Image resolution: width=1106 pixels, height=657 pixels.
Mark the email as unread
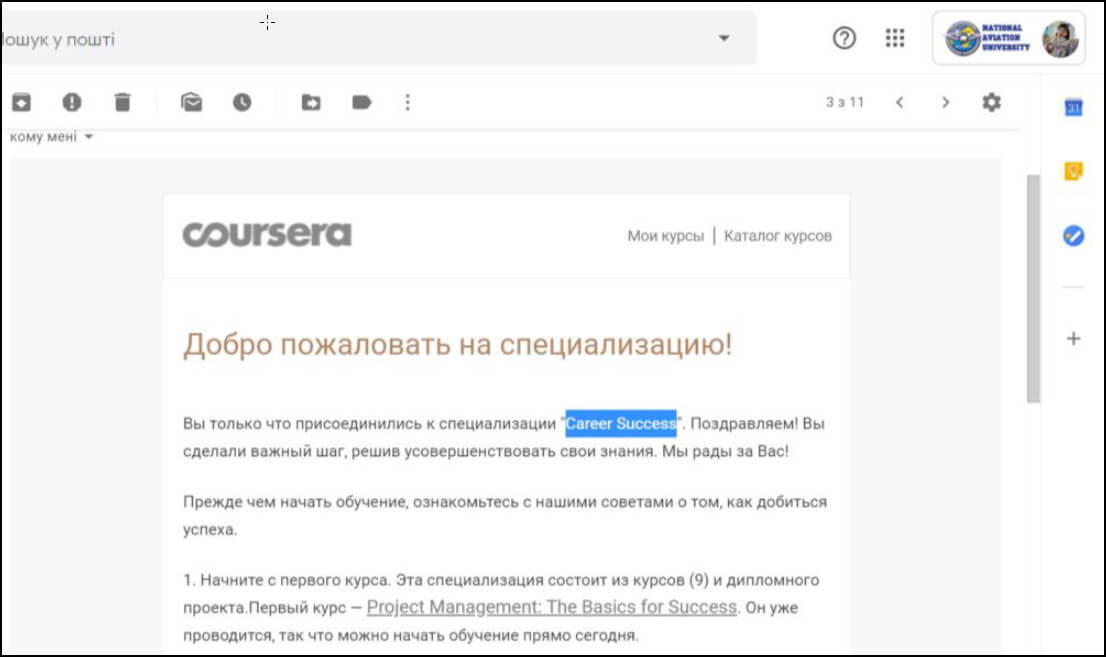click(191, 102)
